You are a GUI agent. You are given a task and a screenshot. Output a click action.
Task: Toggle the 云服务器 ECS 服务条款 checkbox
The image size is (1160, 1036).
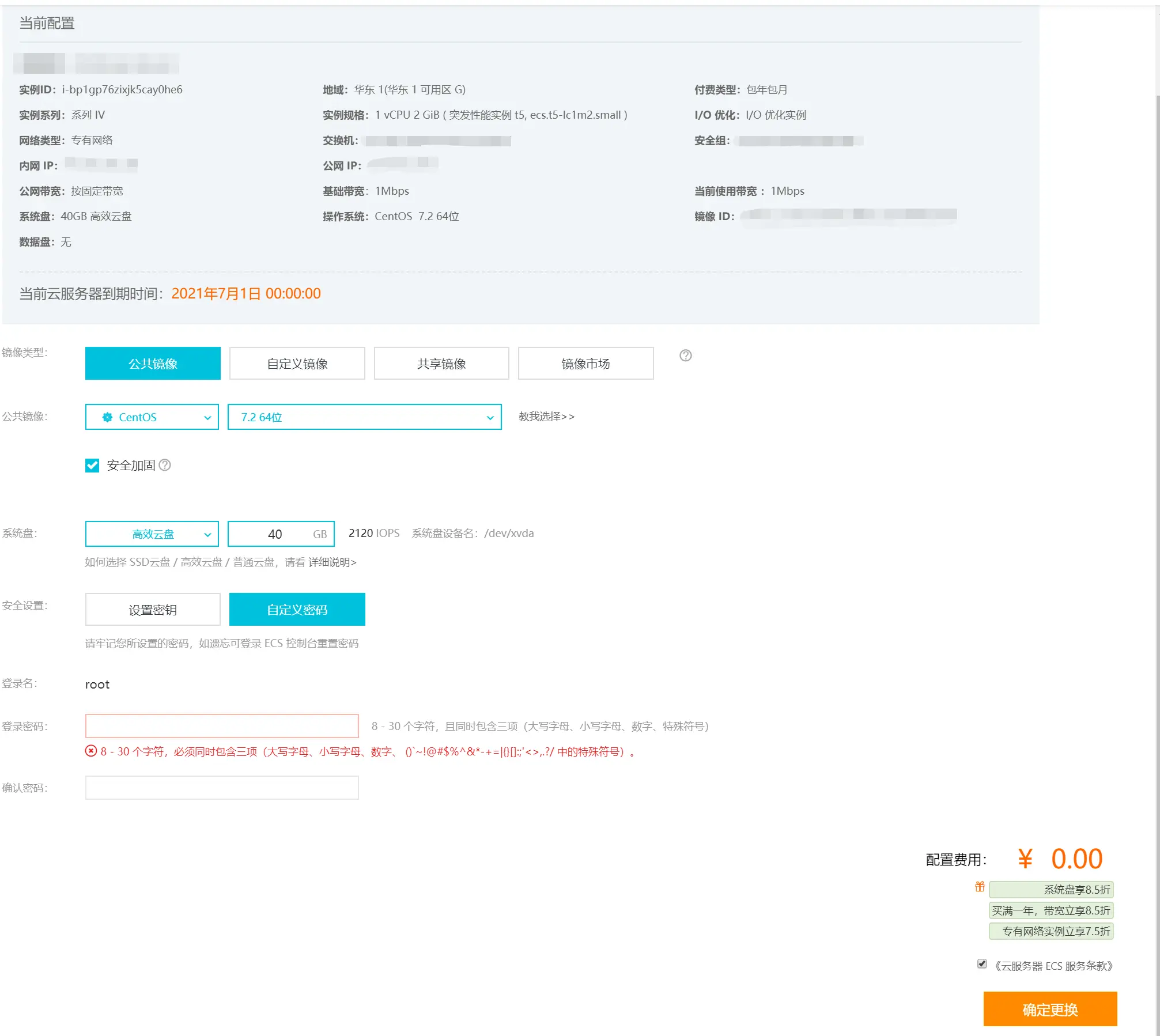tap(982, 964)
